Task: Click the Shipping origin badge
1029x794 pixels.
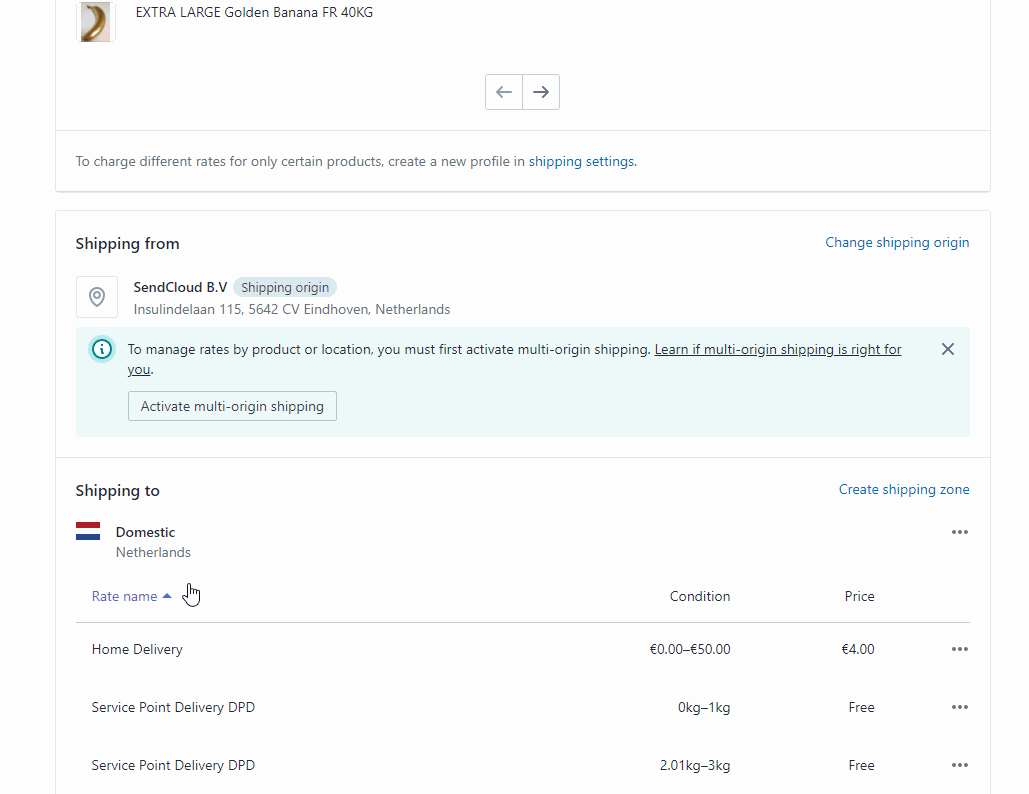Action: pos(285,287)
